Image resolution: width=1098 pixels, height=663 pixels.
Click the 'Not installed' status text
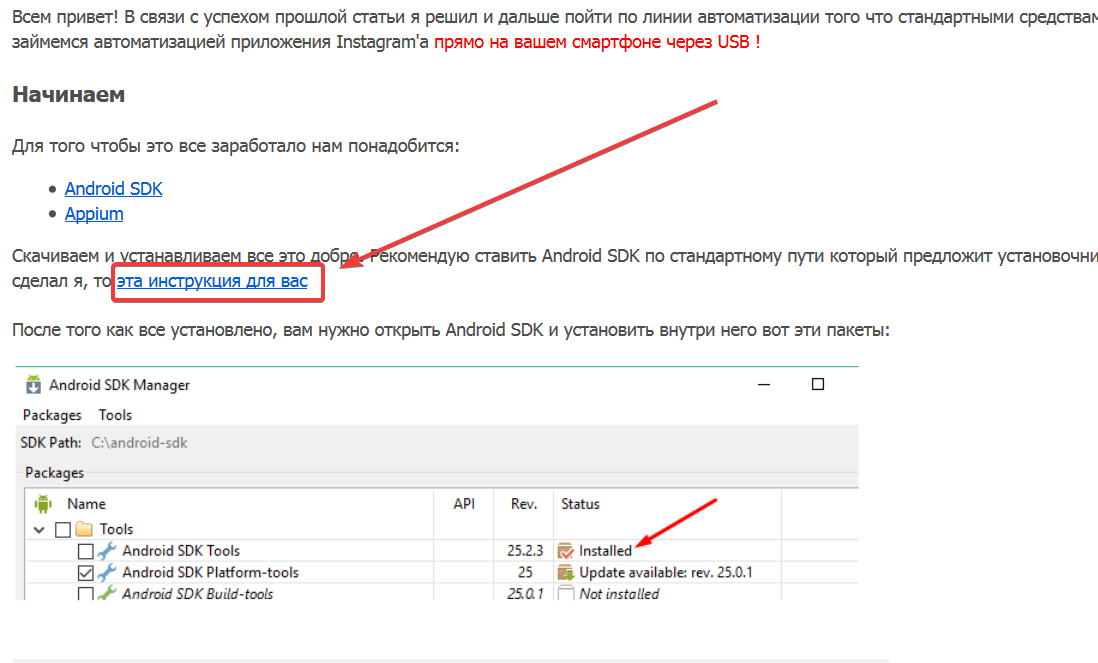pyautogui.click(x=619, y=594)
